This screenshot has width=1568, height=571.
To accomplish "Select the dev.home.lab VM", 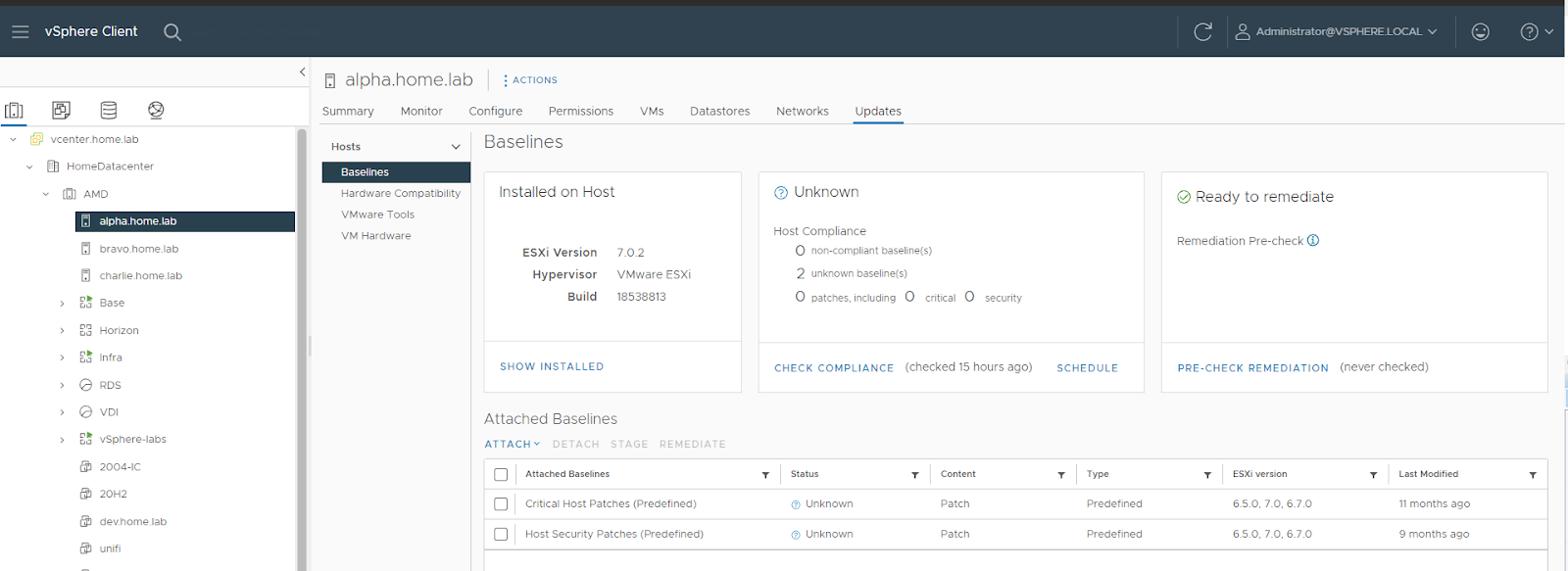I will pyautogui.click(x=132, y=522).
